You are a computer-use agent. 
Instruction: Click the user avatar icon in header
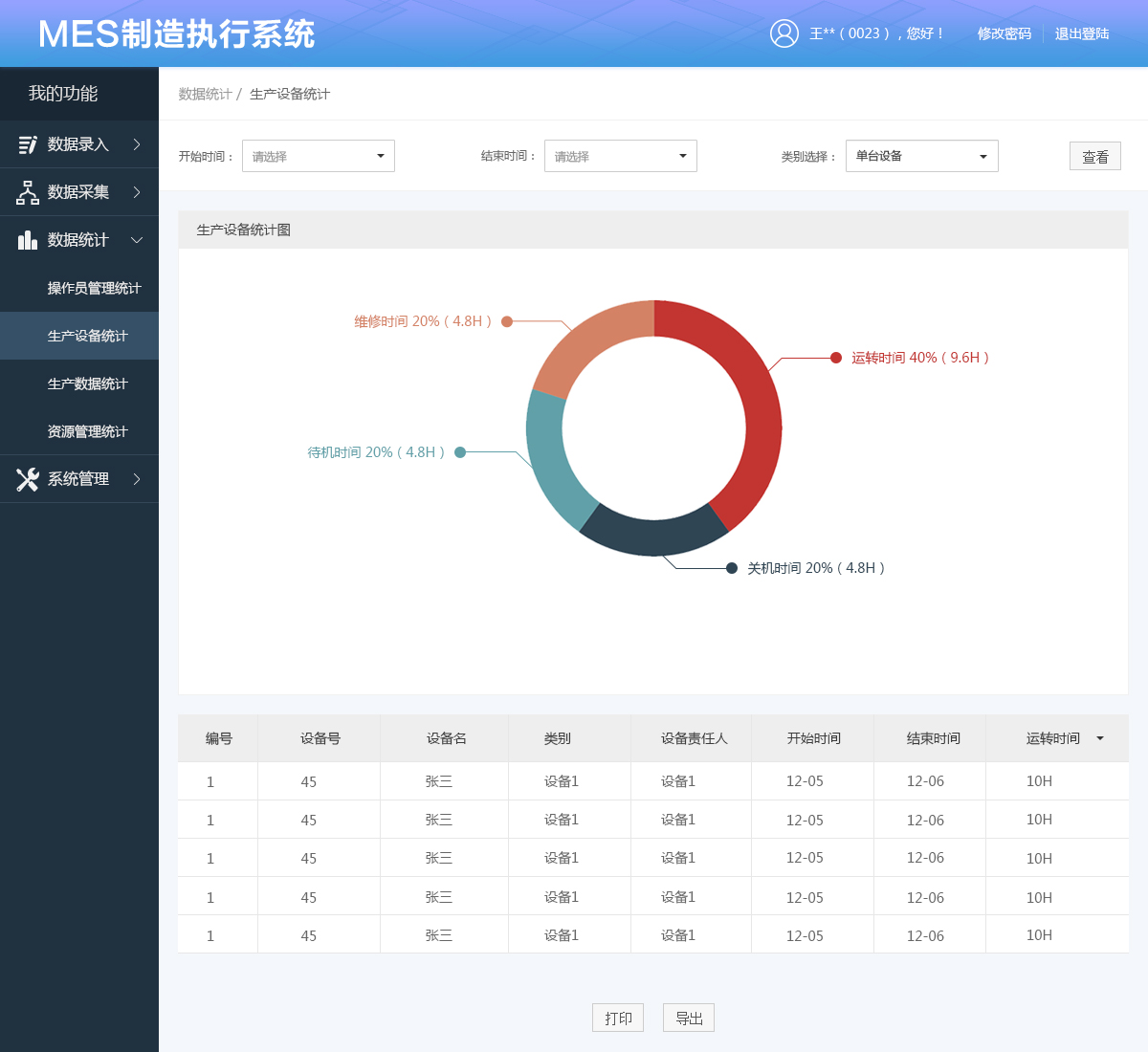(x=784, y=33)
